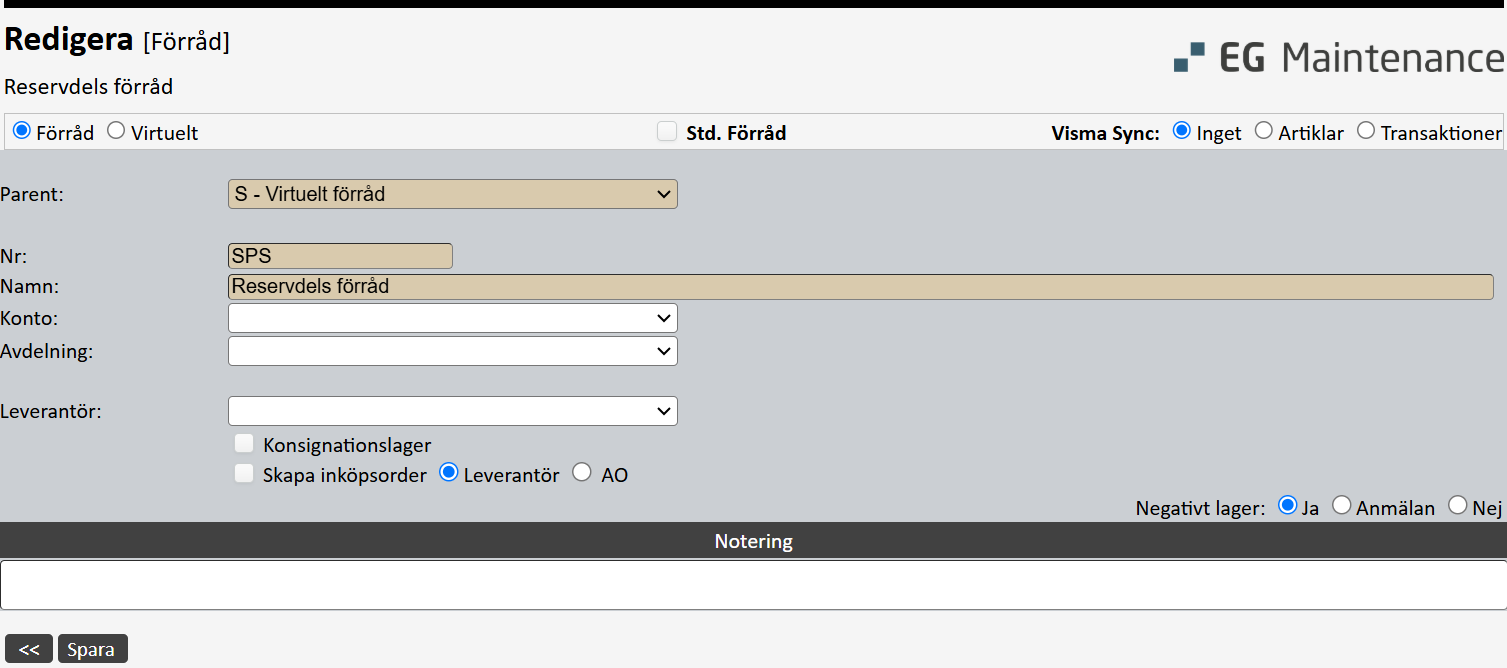Select the Virtuelt radio option
The image size is (1507, 668).
point(116,131)
